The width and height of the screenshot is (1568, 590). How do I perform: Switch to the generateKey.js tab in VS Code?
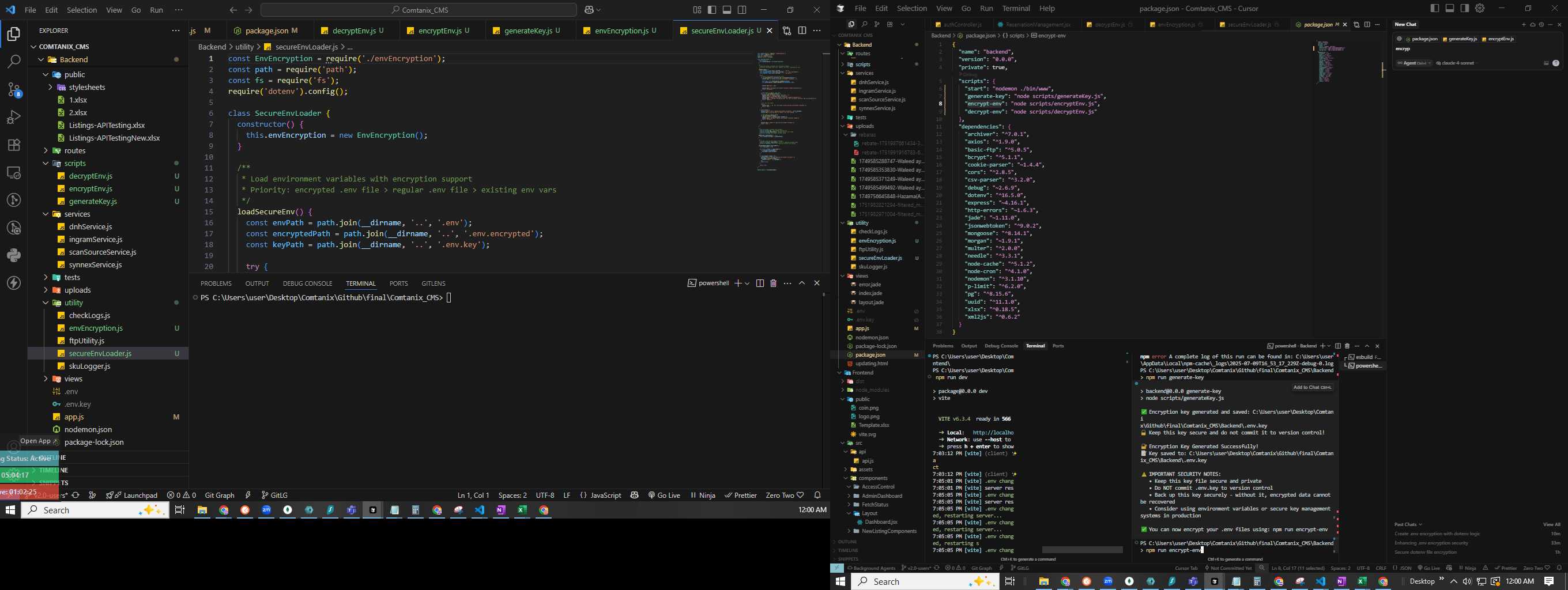531,31
